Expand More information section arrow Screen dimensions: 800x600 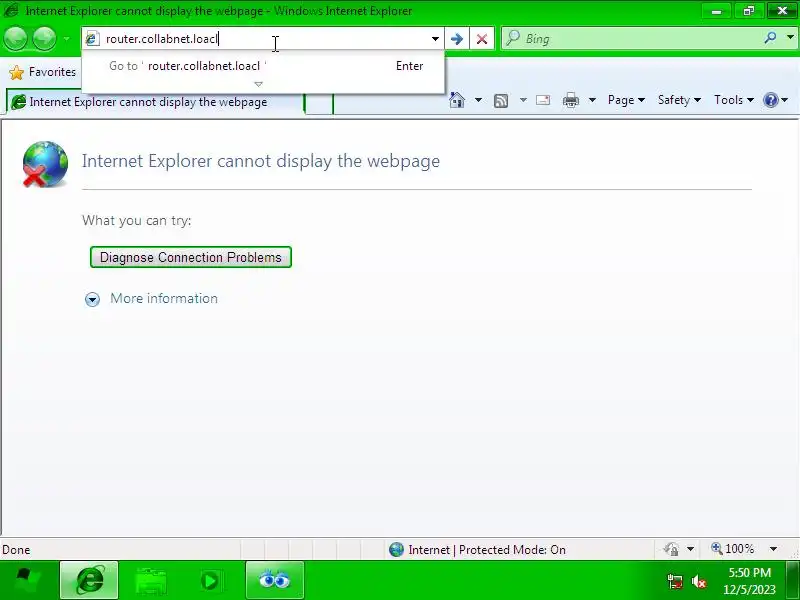click(92, 299)
